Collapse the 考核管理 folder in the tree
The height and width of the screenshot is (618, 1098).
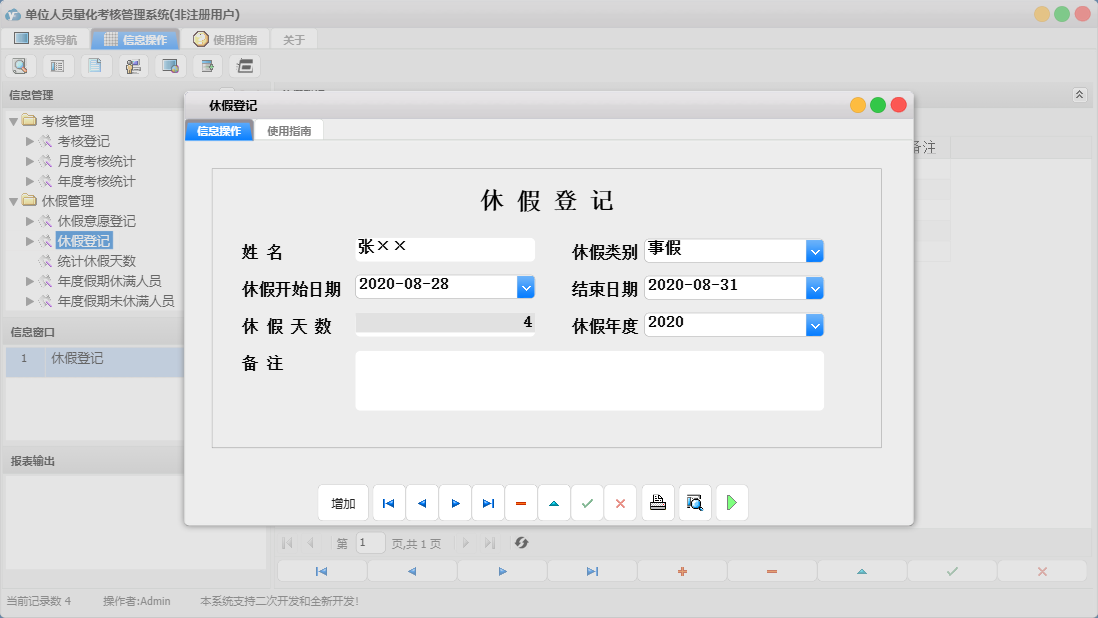pos(13,120)
